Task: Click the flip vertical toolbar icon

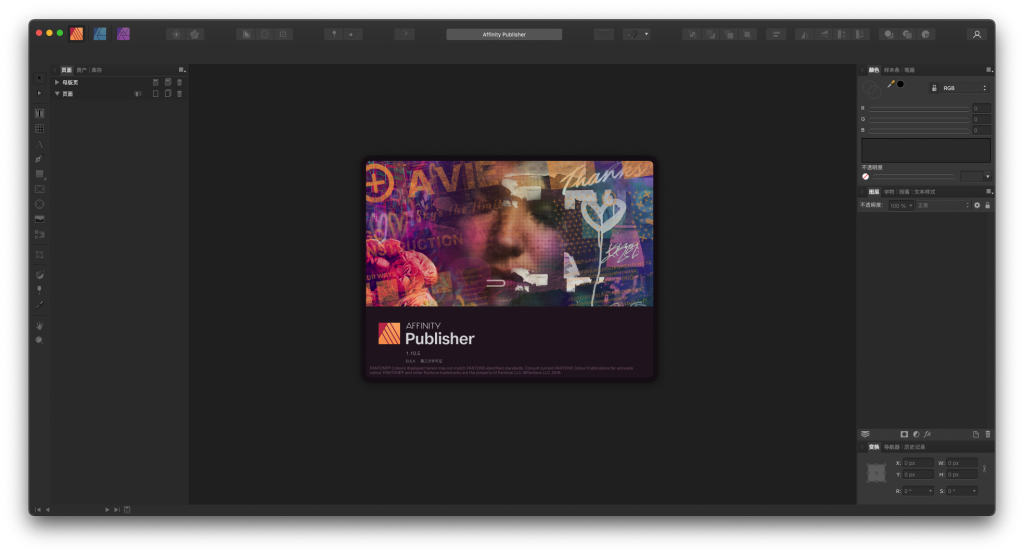Action: point(824,34)
